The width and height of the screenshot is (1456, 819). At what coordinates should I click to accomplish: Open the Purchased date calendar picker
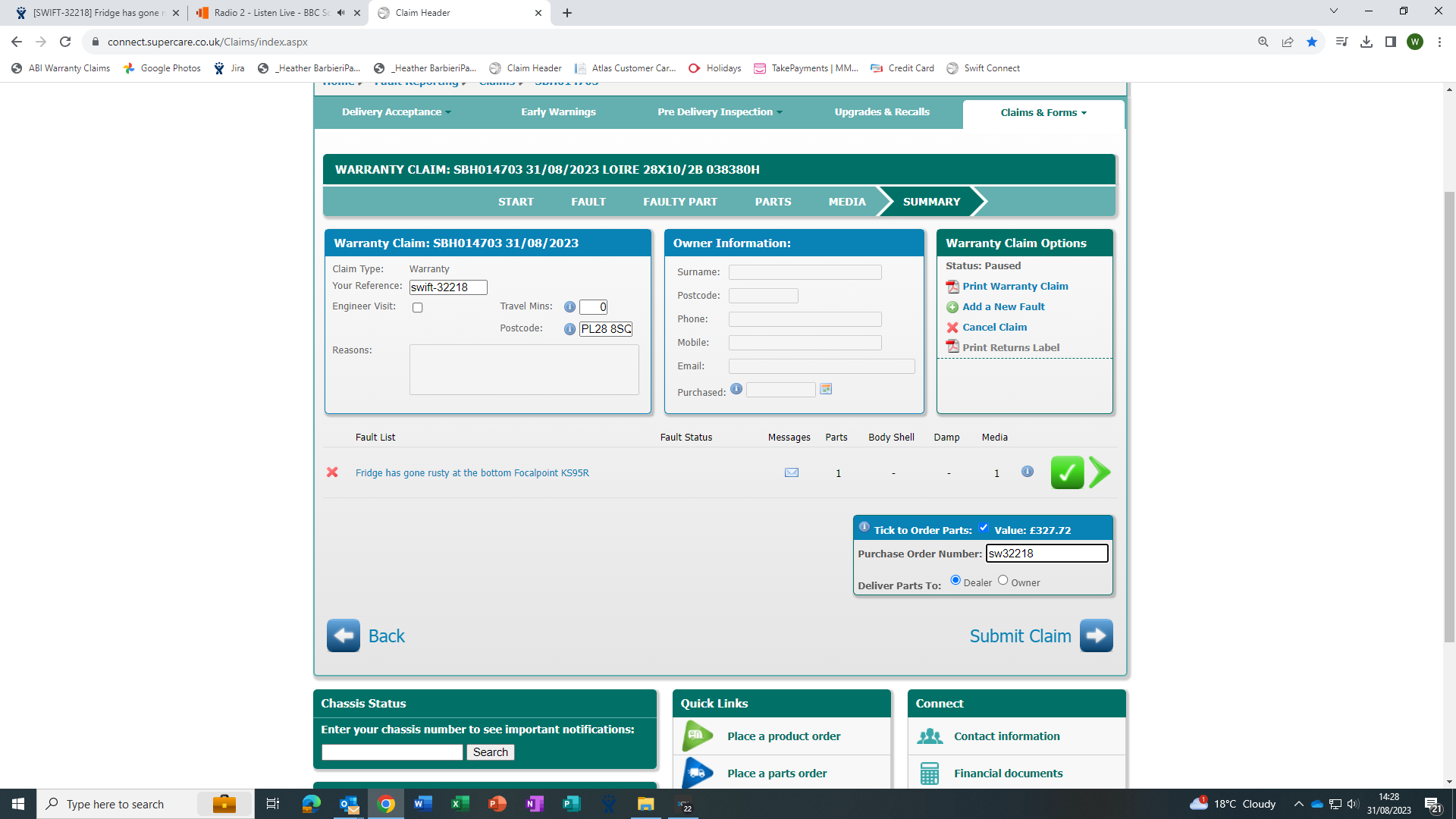[x=826, y=389]
